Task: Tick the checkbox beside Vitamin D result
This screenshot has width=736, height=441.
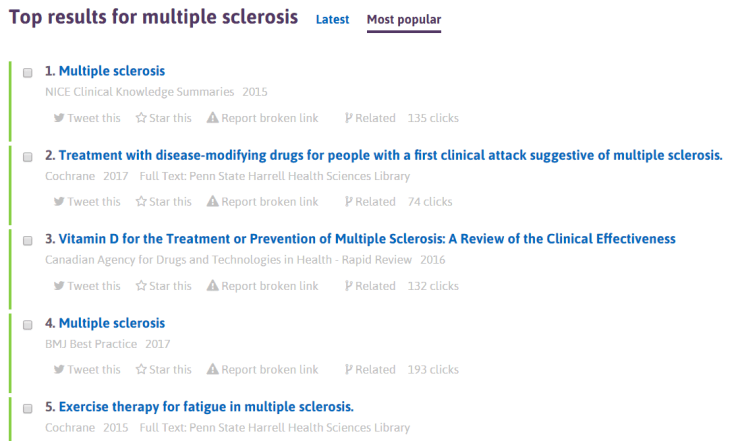Action: pos(28,240)
